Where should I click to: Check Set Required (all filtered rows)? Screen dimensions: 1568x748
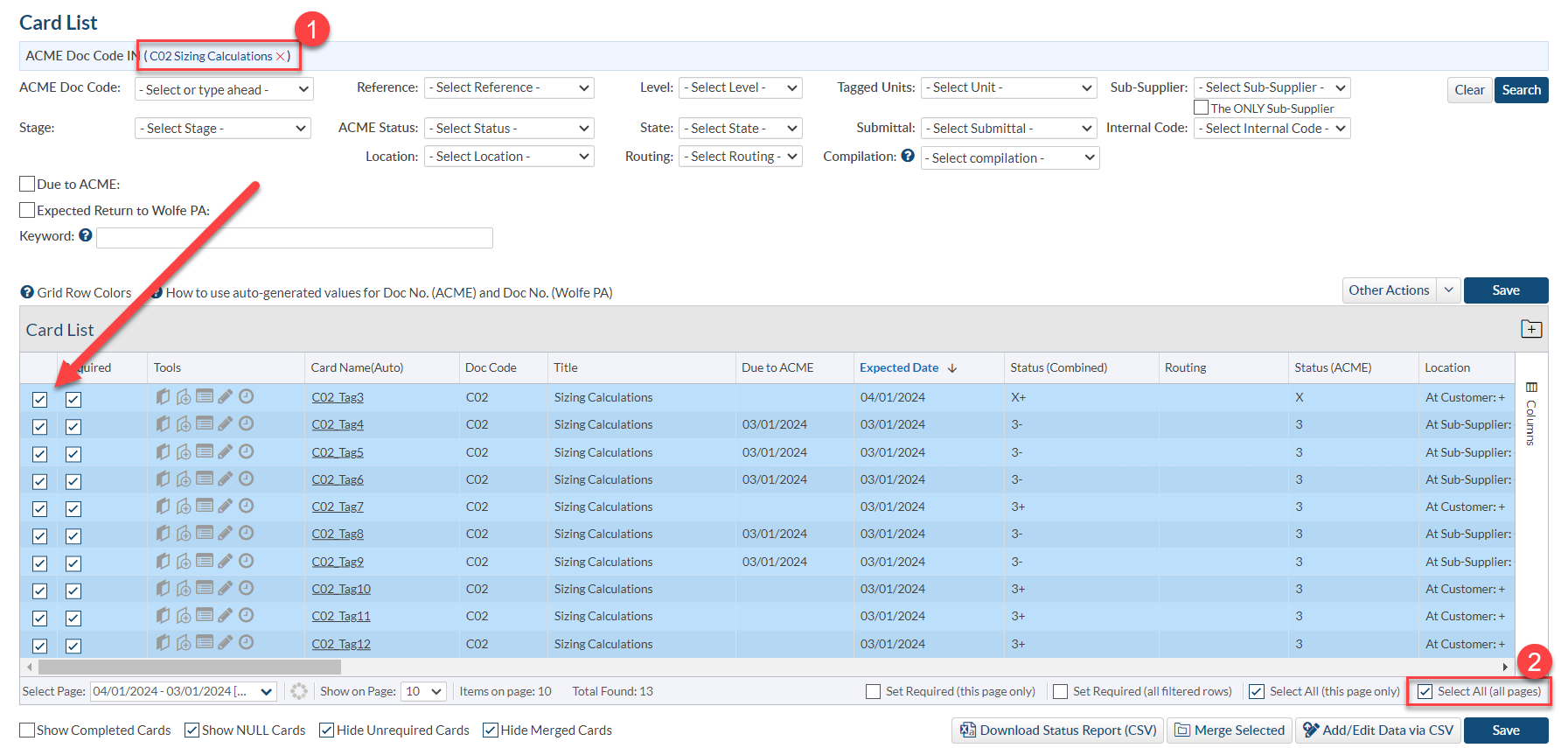pyautogui.click(x=1060, y=691)
